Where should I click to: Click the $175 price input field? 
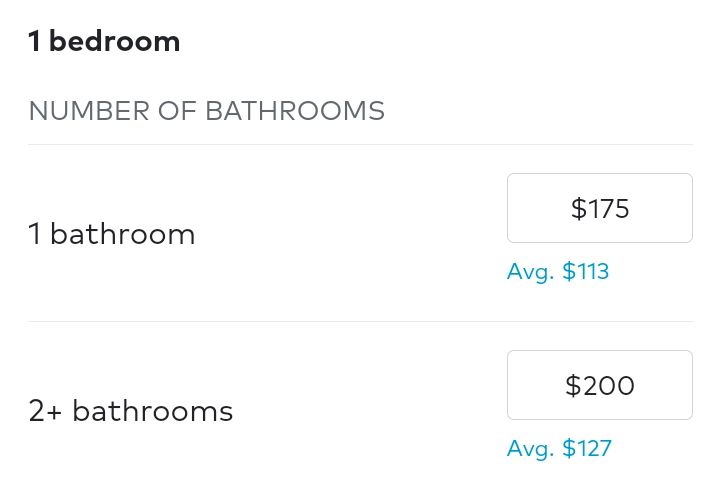599,208
